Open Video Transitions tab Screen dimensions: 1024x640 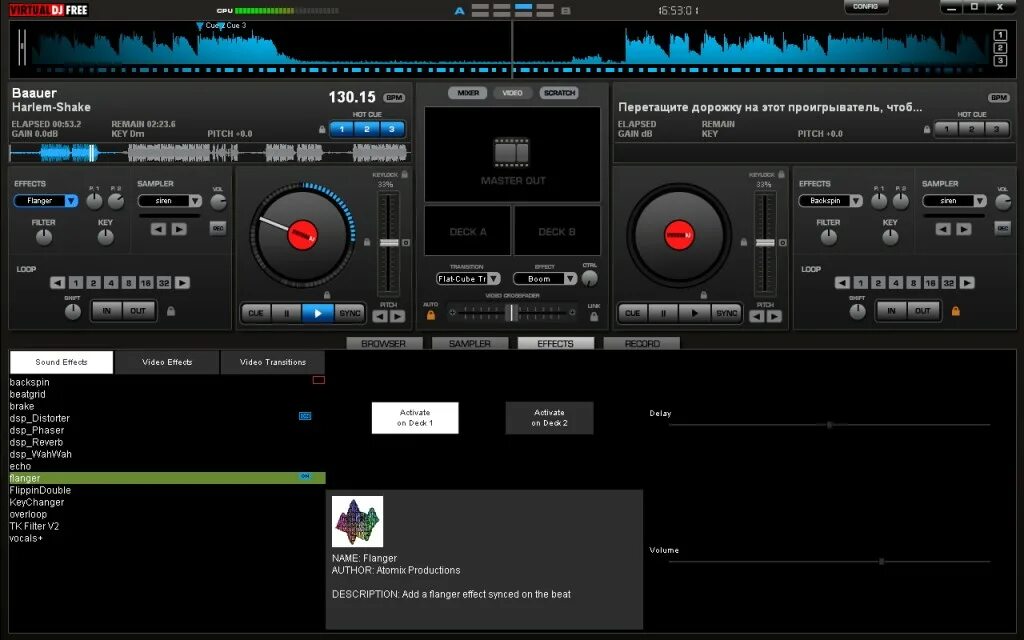(273, 362)
